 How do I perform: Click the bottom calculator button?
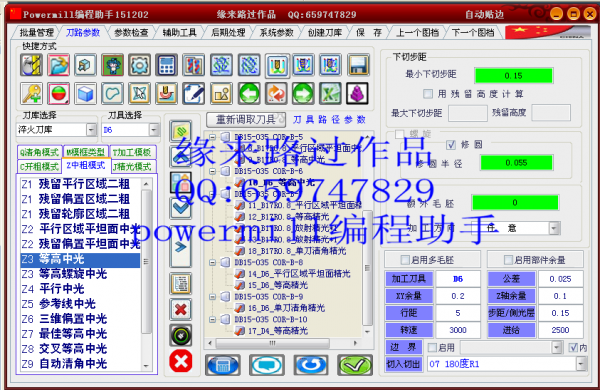click(223, 365)
